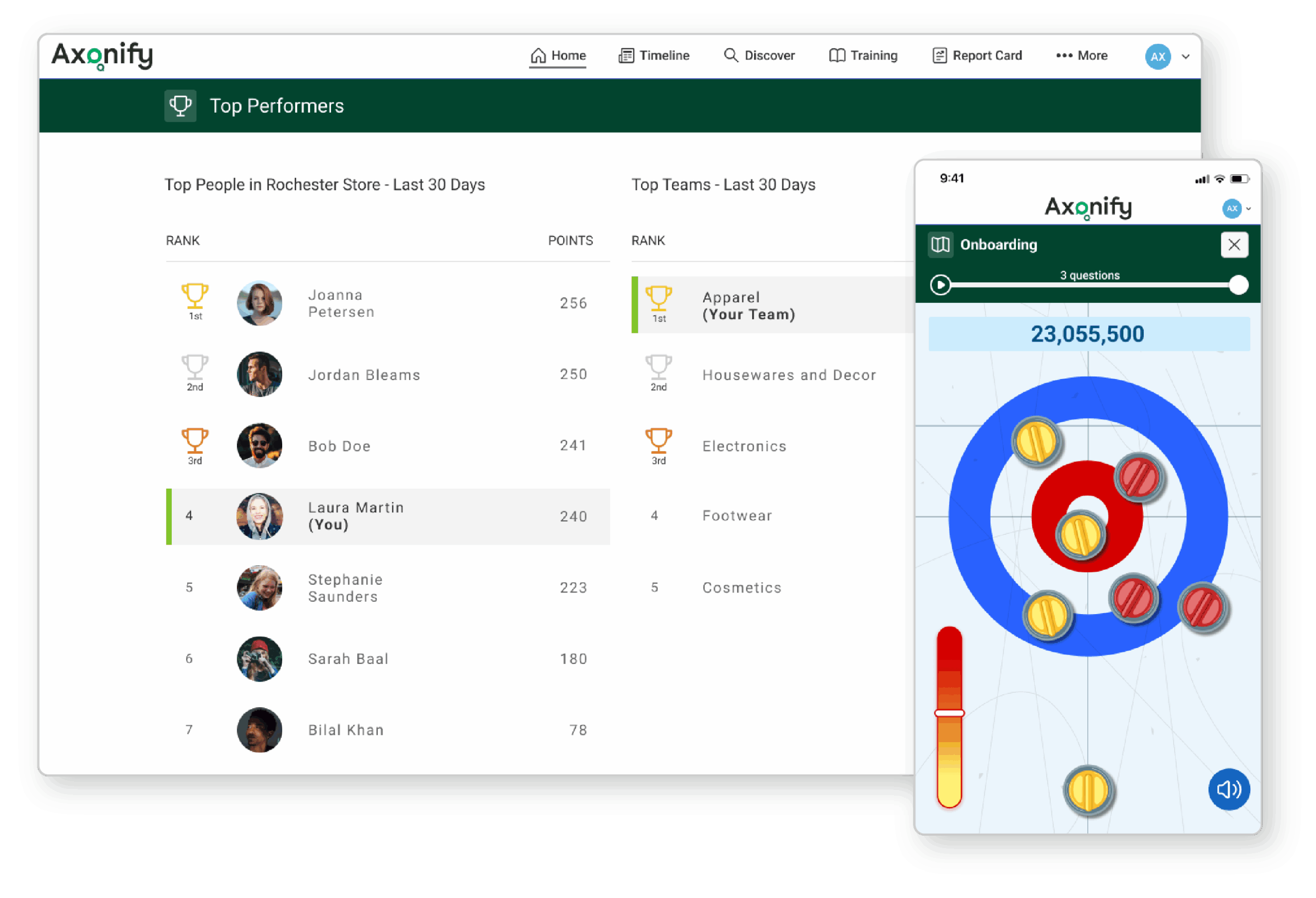Open the Training section
This screenshot has height=898, width=1316.
pyautogui.click(x=863, y=56)
